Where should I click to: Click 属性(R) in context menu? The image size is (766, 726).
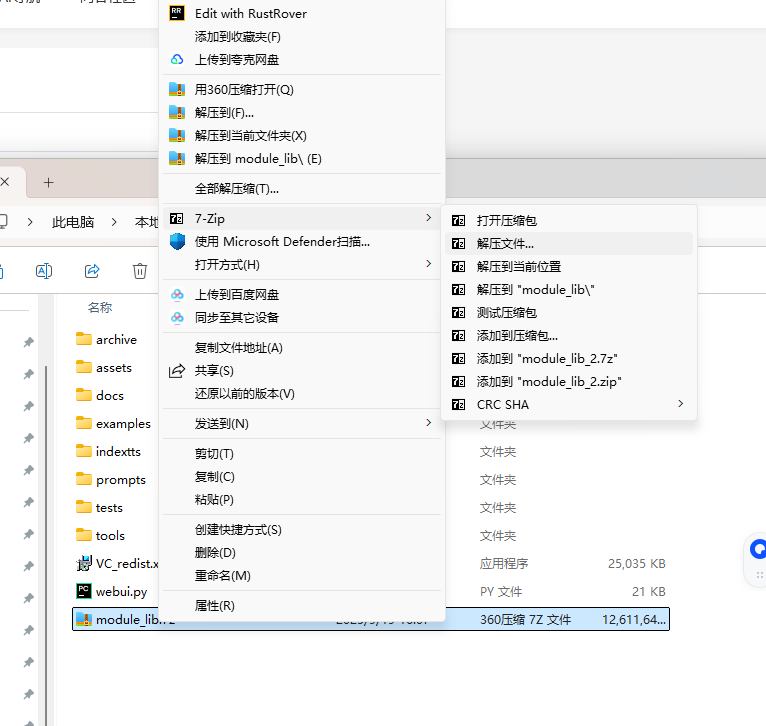(x=214, y=605)
